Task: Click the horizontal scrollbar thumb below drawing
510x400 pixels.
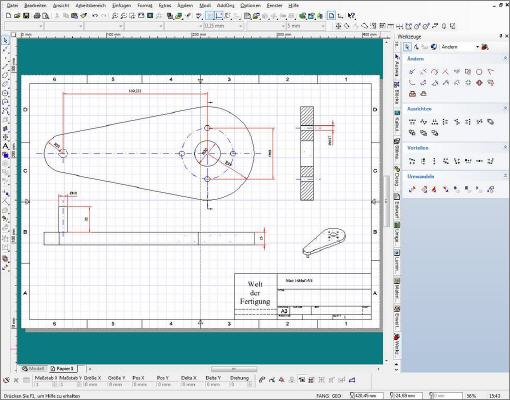Action: 234,369
